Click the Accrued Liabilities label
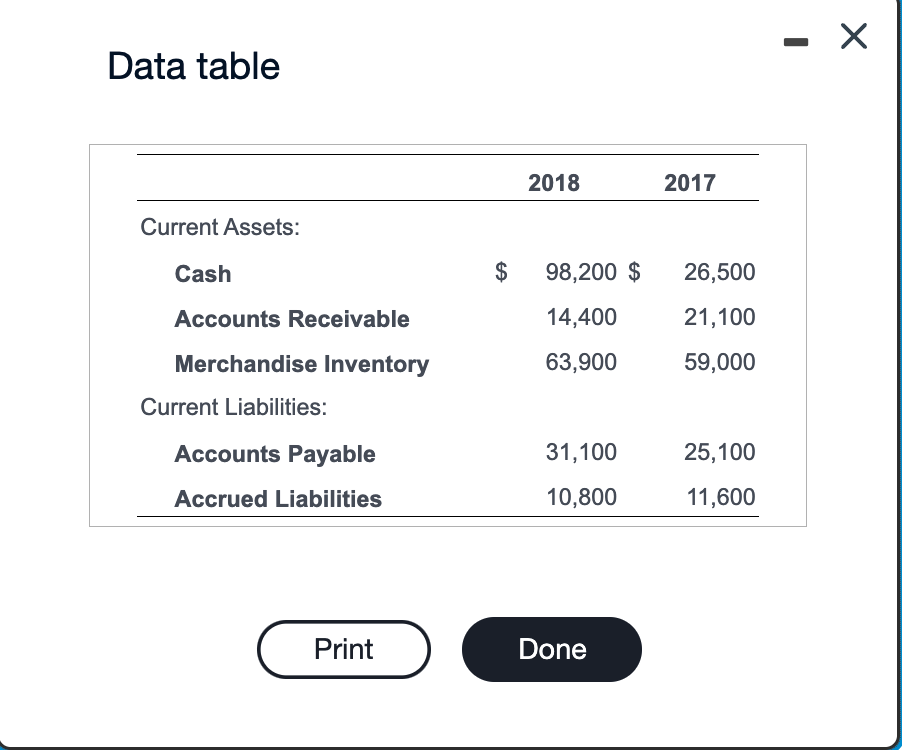 coord(278,499)
